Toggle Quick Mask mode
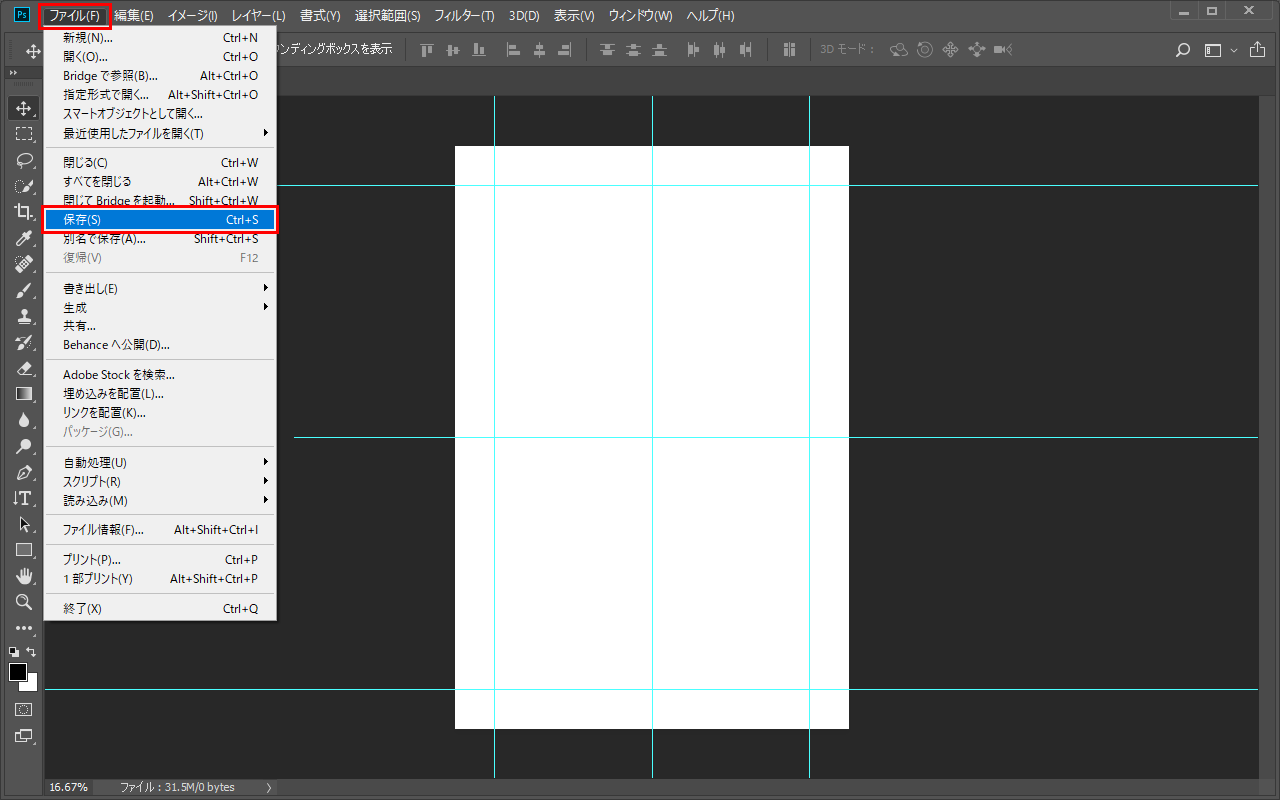Viewport: 1280px width, 800px height. point(24,709)
